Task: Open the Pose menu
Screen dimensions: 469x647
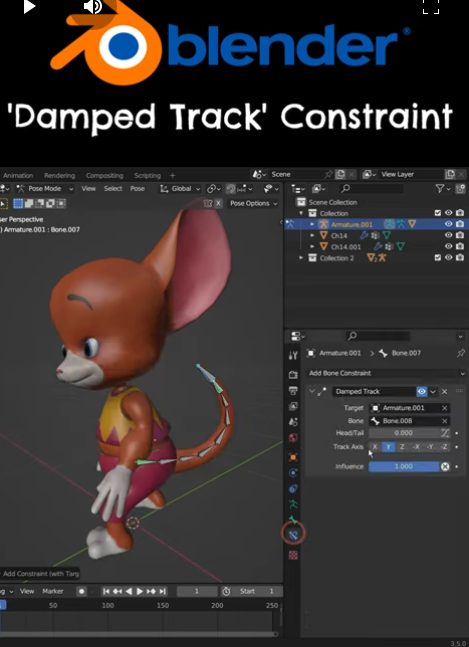Action: pos(137,189)
